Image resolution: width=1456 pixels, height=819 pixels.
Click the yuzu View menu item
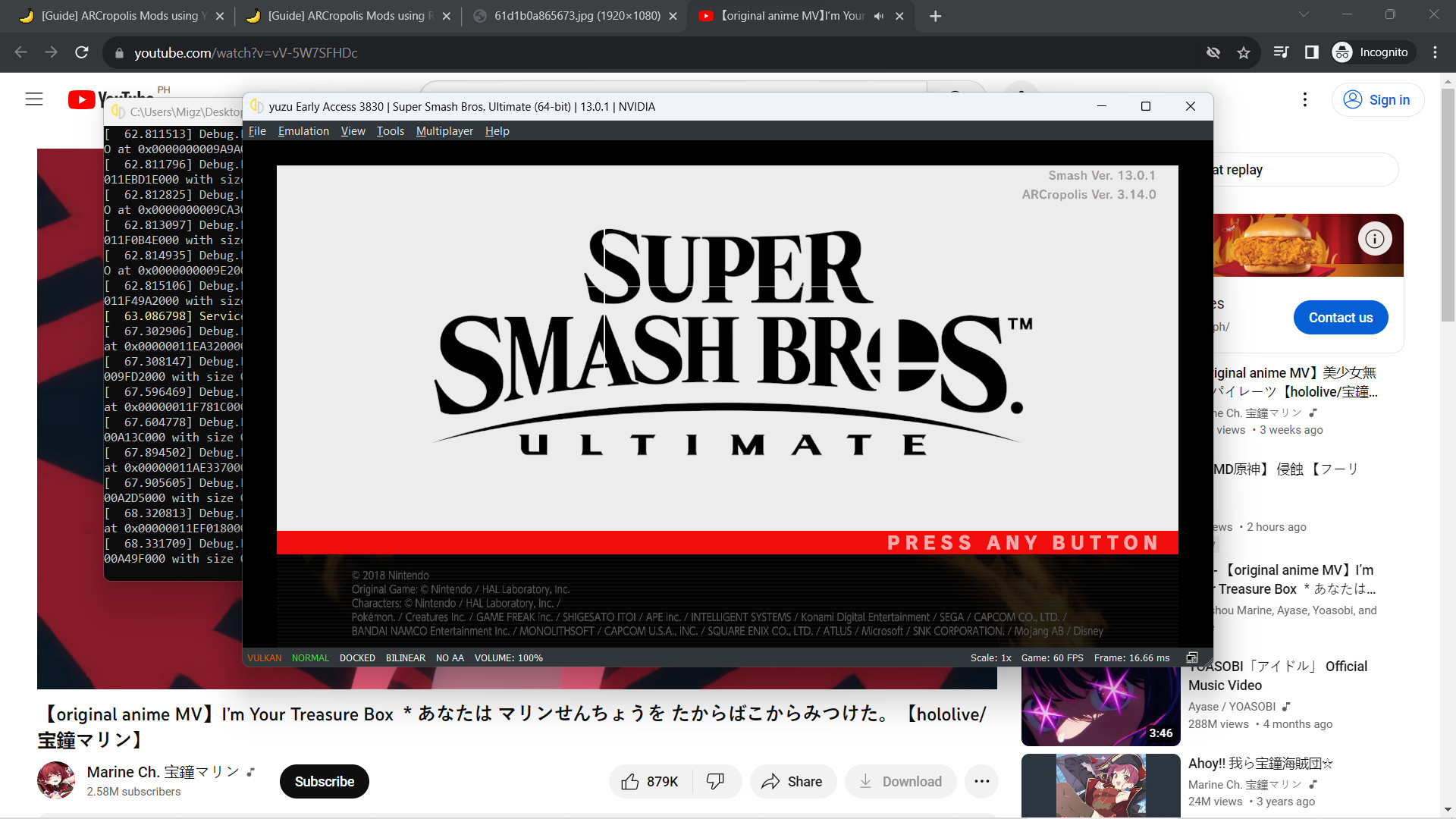pos(353,131)
